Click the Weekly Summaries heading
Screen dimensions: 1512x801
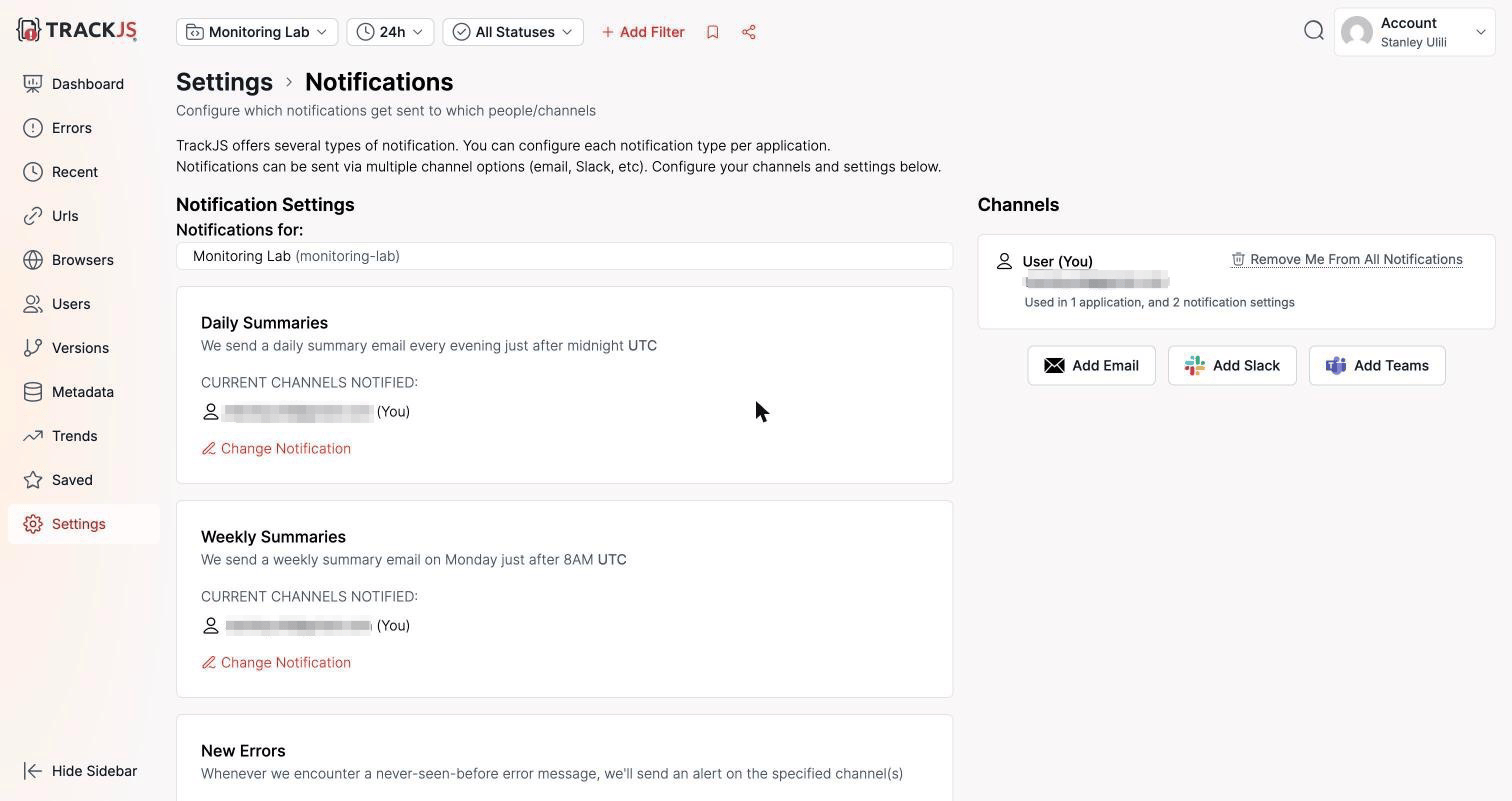(273, 537)
